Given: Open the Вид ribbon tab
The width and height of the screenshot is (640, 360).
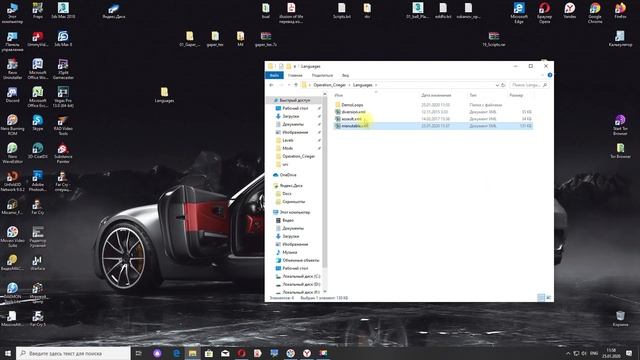Looking at the screenshot, I should pos(345,76).
